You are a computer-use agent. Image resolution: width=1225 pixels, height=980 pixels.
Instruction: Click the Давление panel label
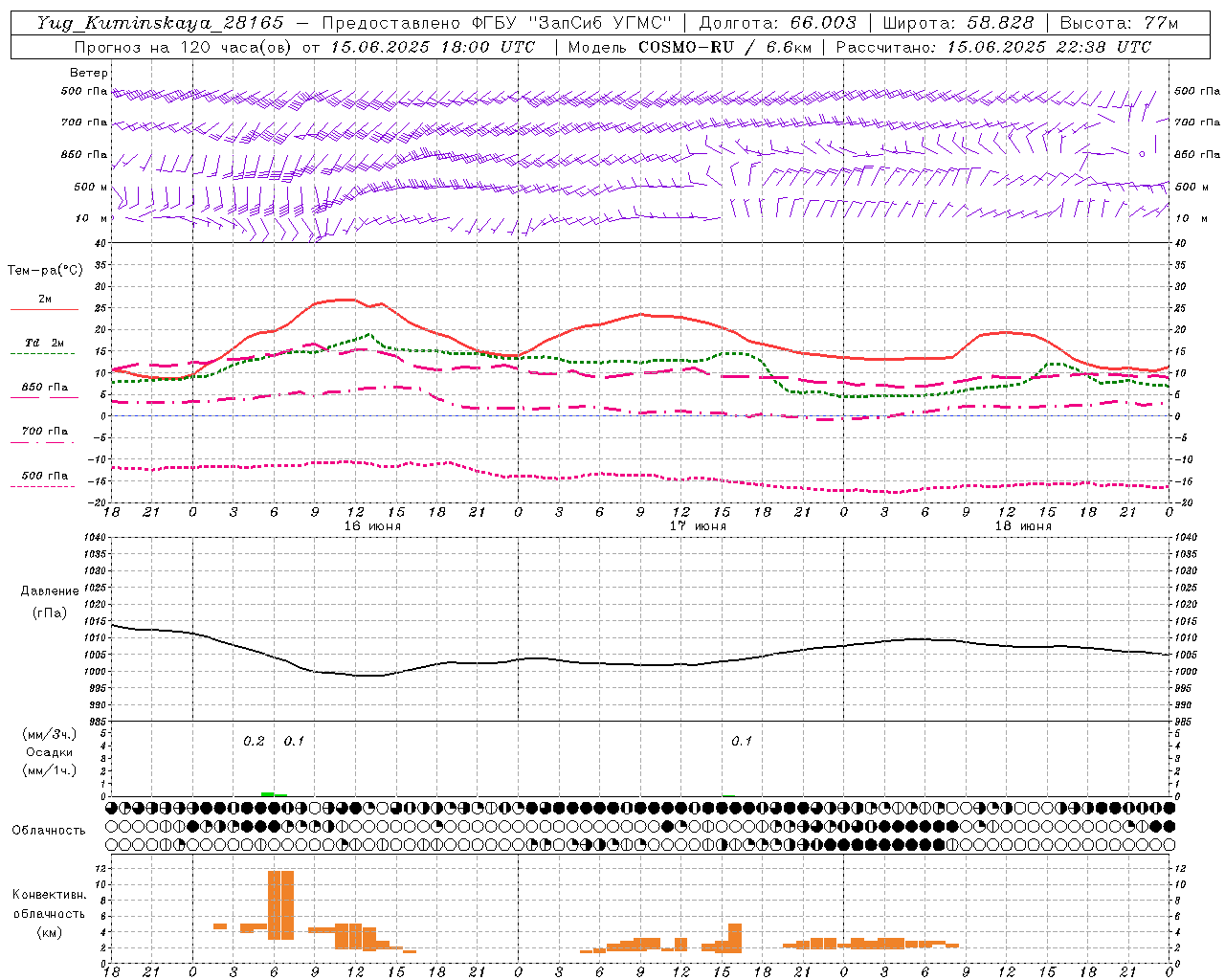click(50, 591)
